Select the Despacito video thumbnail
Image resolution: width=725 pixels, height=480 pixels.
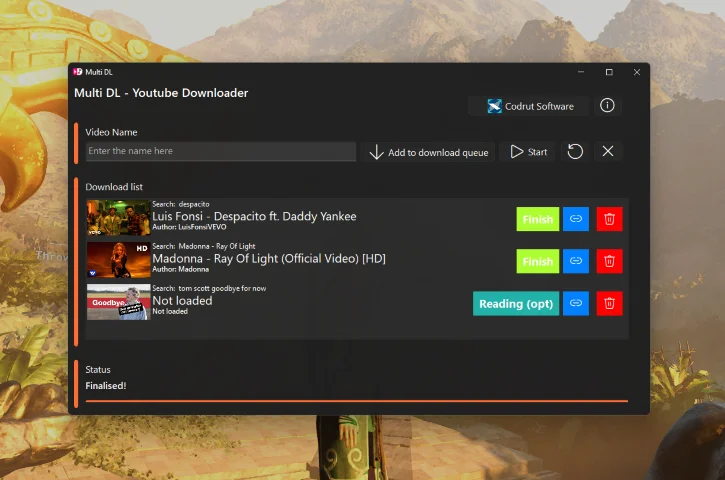(118, 217)
